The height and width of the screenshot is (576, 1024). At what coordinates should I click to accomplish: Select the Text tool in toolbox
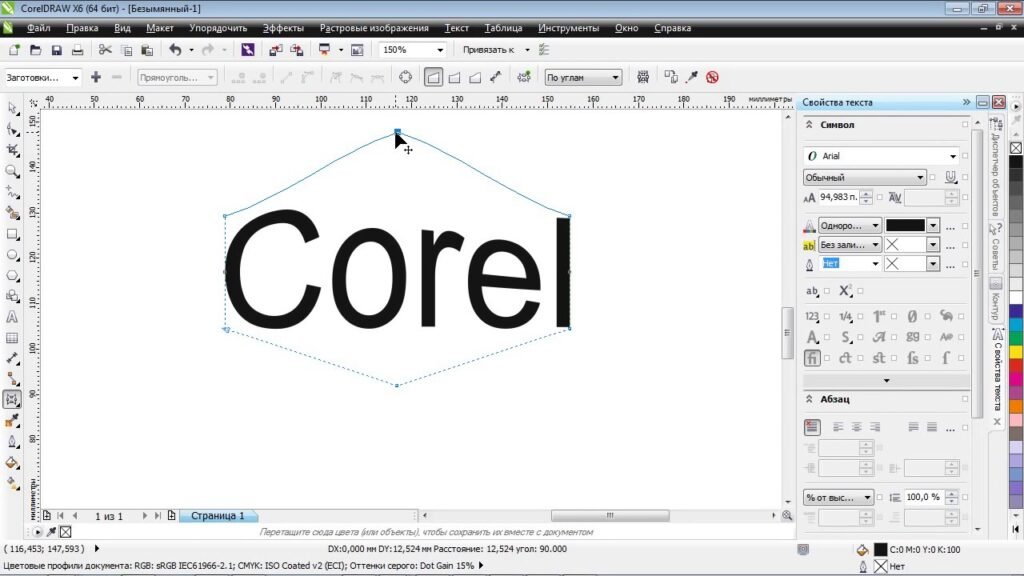click(x=12, y=317)
